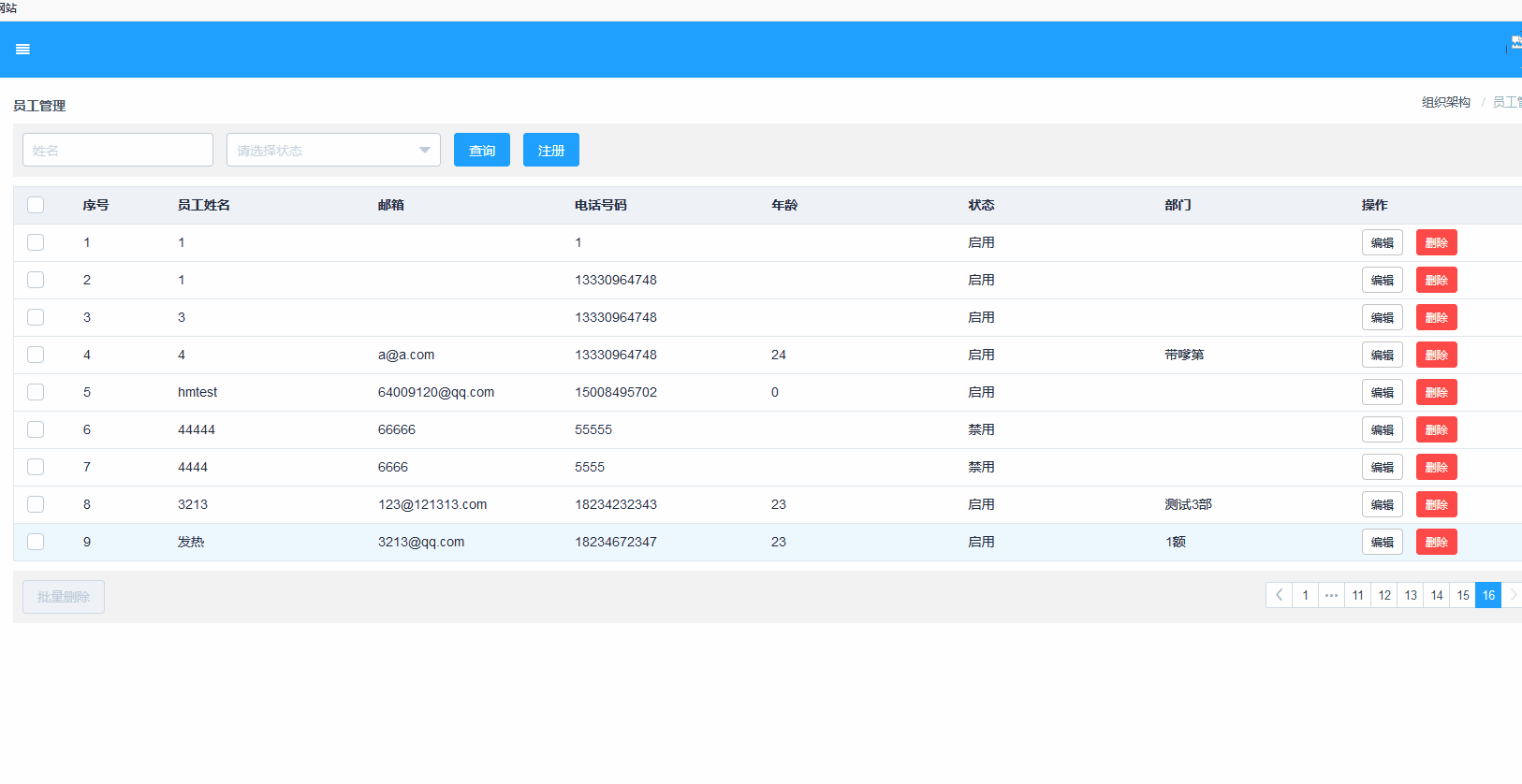This screenshot has width=1522, height=784.
Task: Check the checkbox for row 1
Action: coord(36,242)
